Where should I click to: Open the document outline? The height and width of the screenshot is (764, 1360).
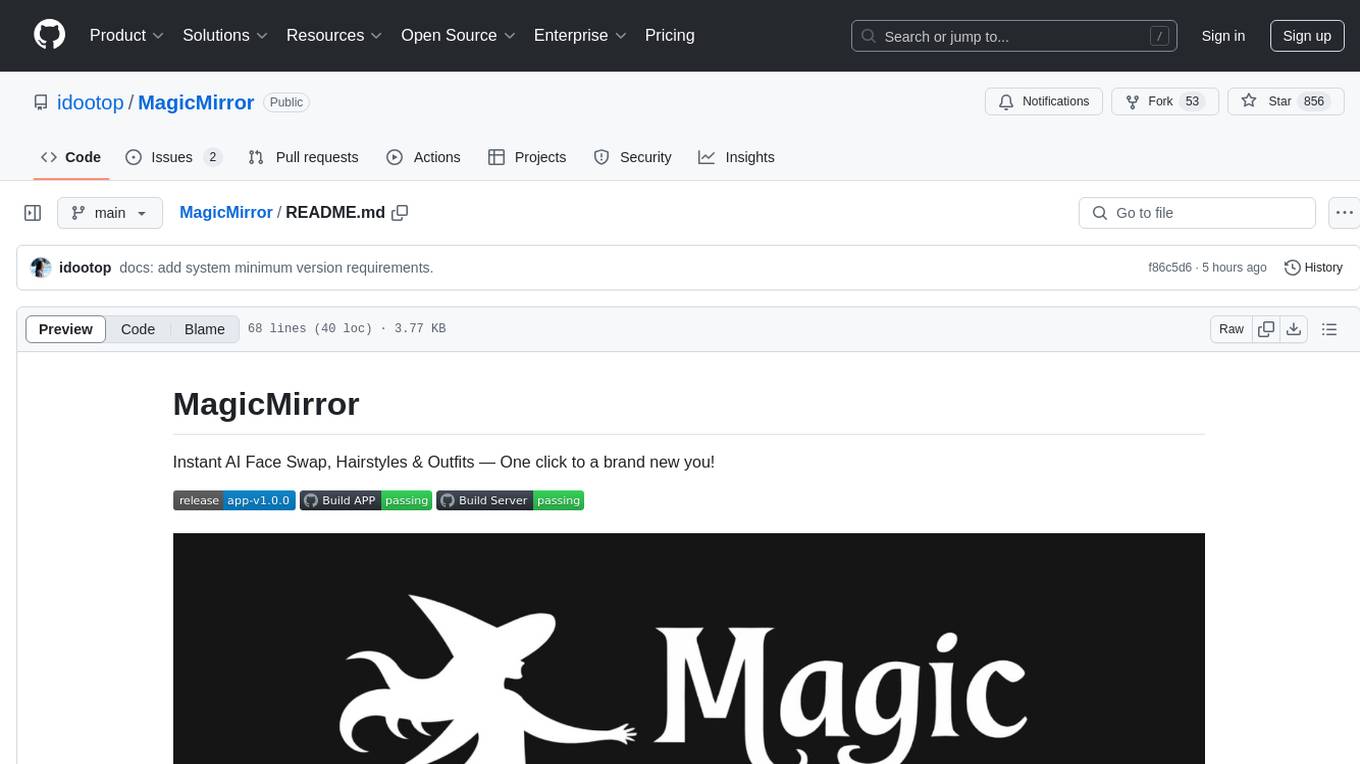1329,329
